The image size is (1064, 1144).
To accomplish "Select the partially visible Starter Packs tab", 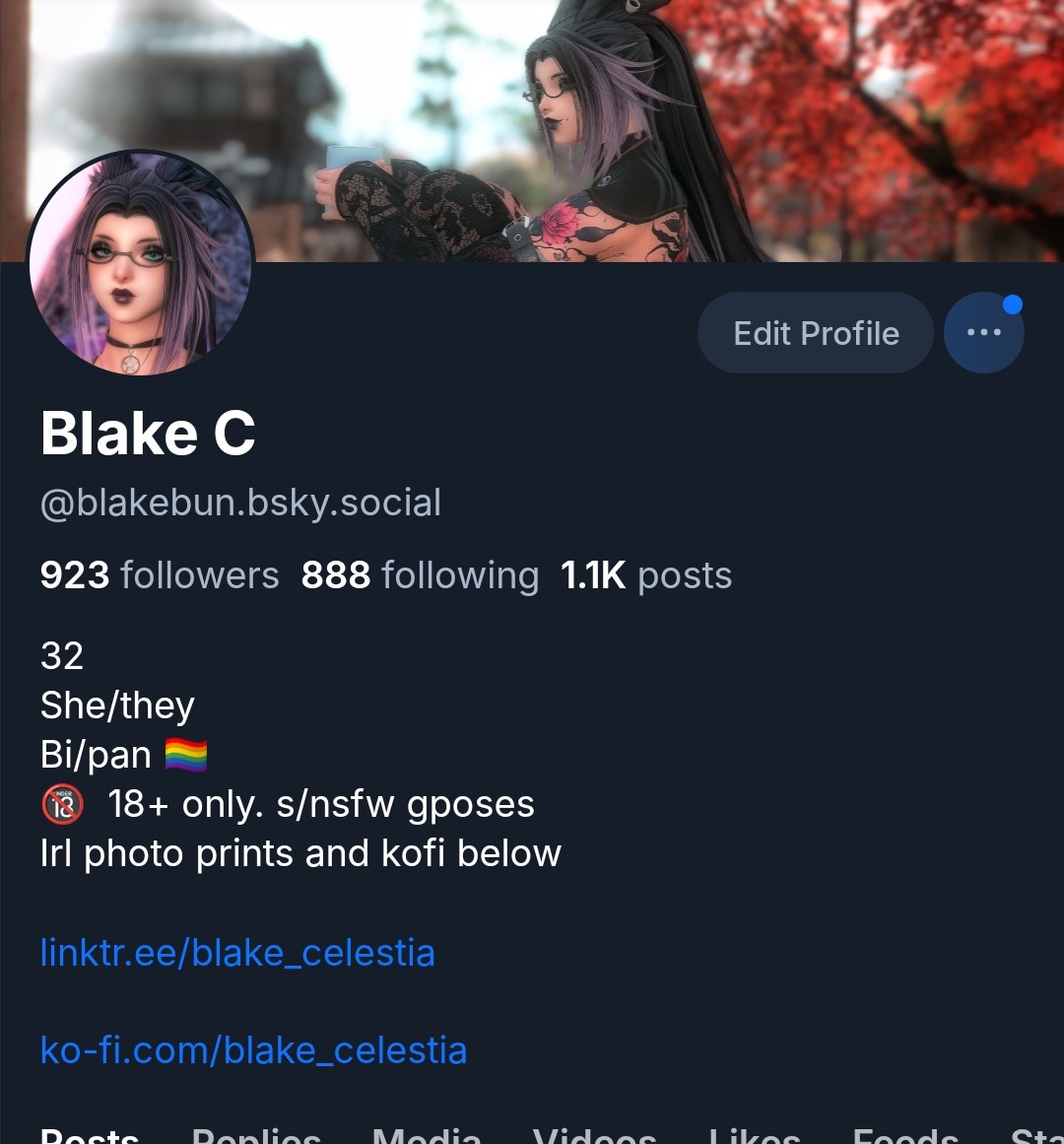I will click(x=1037, y=1135).
